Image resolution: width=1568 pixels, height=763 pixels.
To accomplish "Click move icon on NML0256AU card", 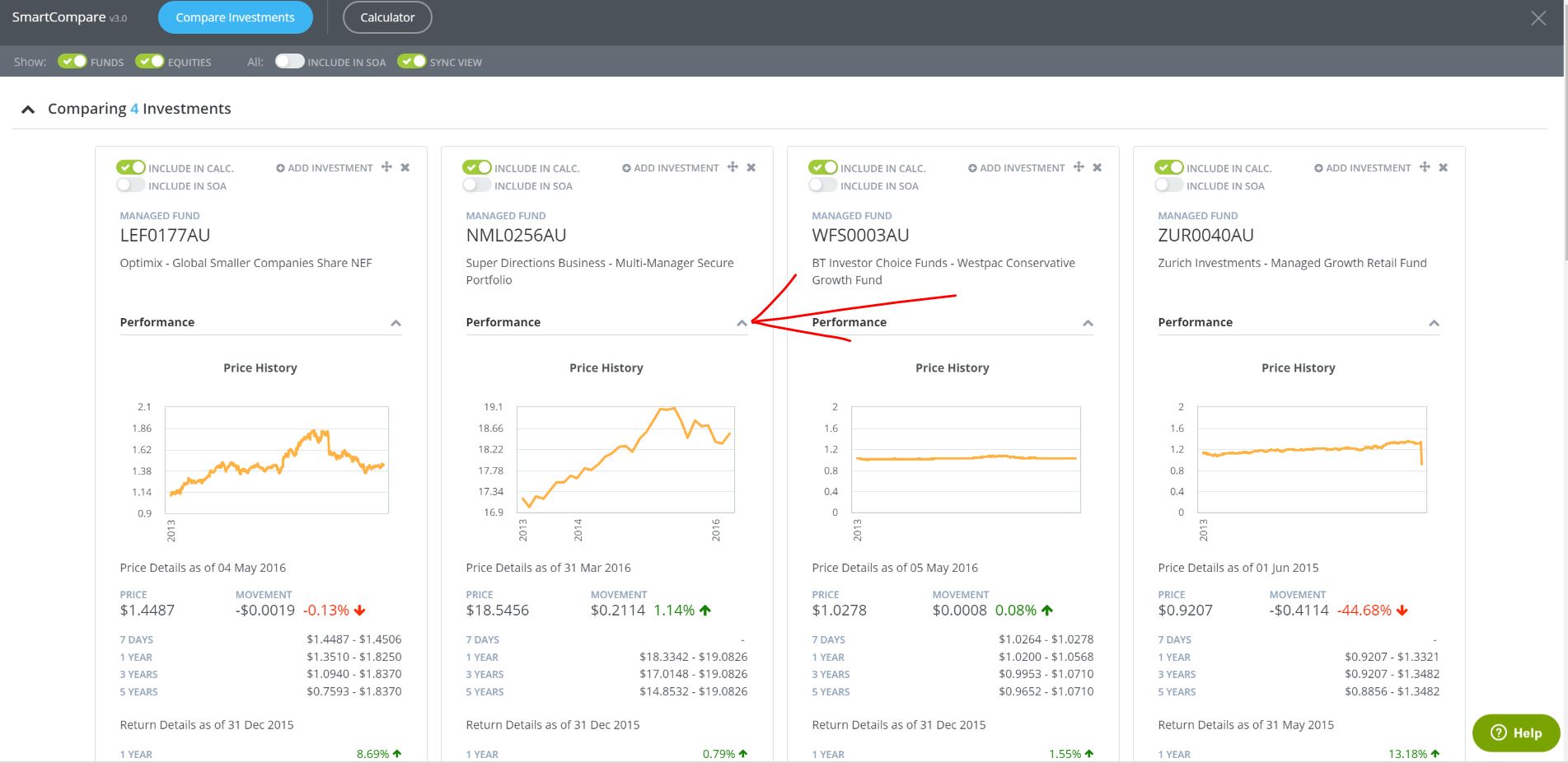I will pos(733,167).
